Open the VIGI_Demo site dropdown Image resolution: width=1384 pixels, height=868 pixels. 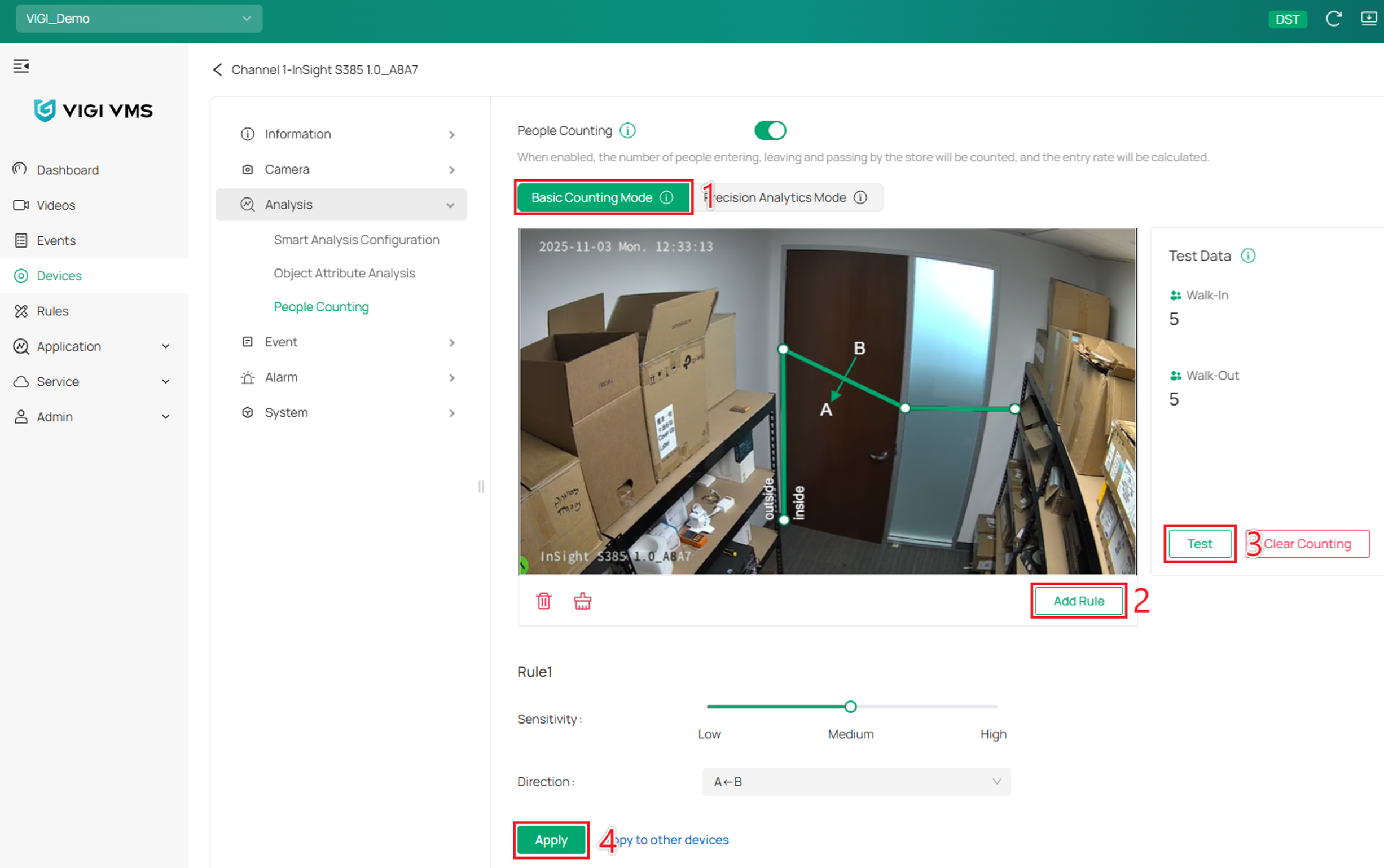(139, 19)
